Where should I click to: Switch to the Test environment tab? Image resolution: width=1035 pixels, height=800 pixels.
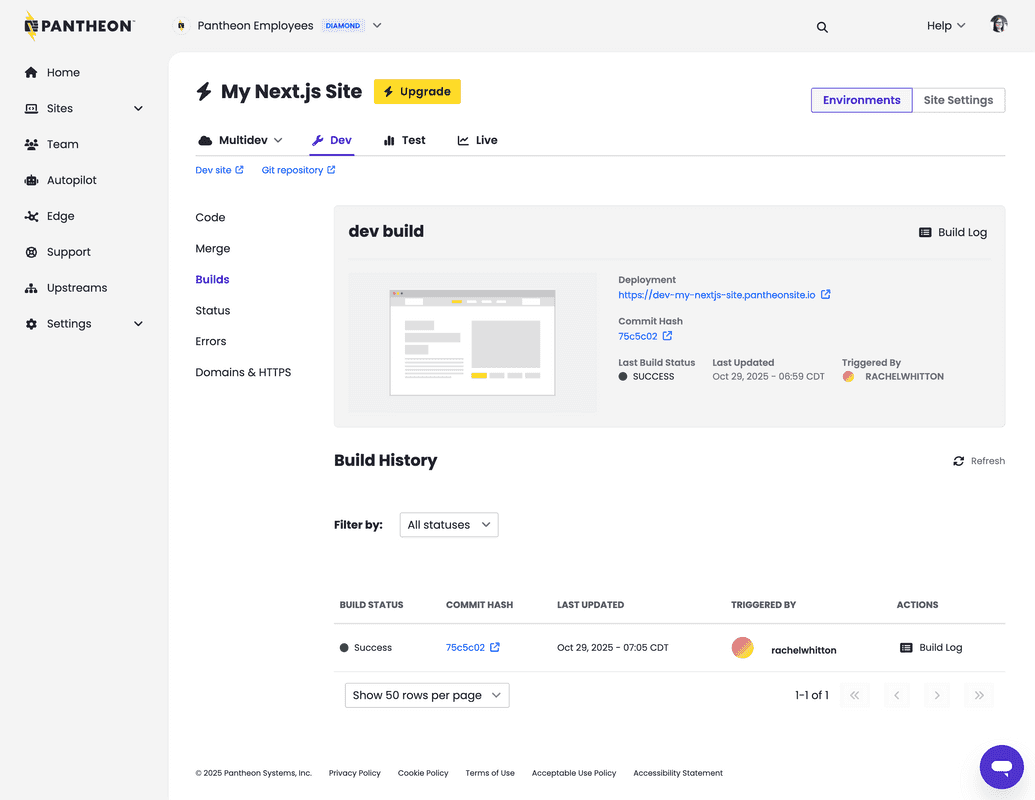point(405,140)
